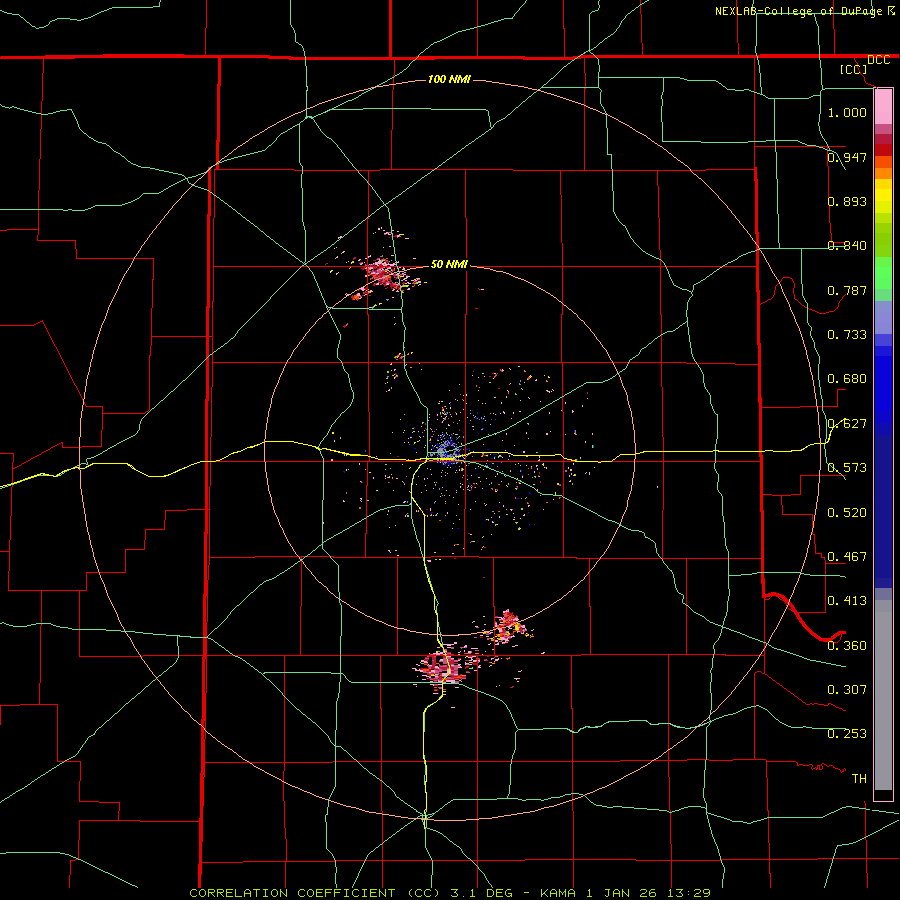This screenshot has width=900, height=900.
Task: Click the TH threshold label in legend
Action: [x=859, y=779]
